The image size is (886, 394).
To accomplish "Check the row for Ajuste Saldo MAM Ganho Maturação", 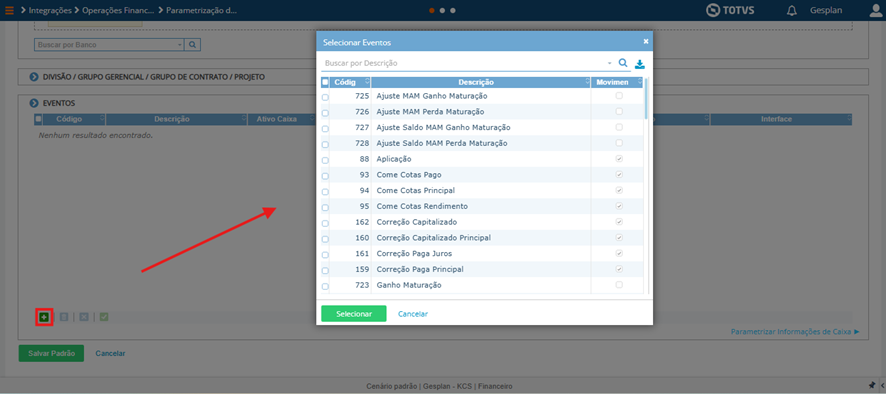I will pos(325,129).
